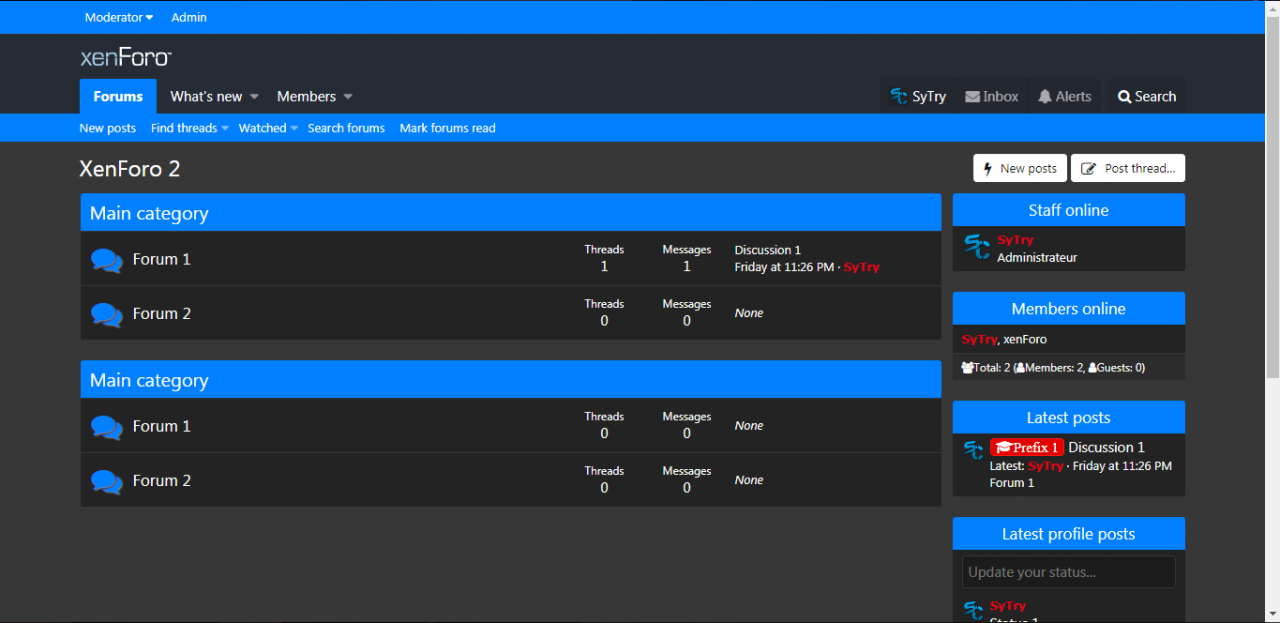This screenshot has width=1280, height=623.
Task: Click the "Administrateur" staff title
Action: 1037,258
